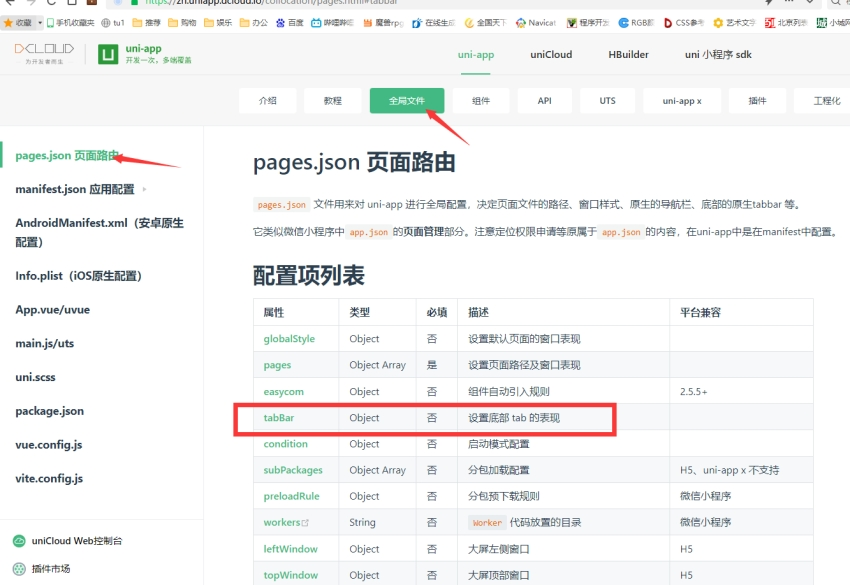Open the 插件市场 link
850x585 pixels.
(x=51, y=569)
